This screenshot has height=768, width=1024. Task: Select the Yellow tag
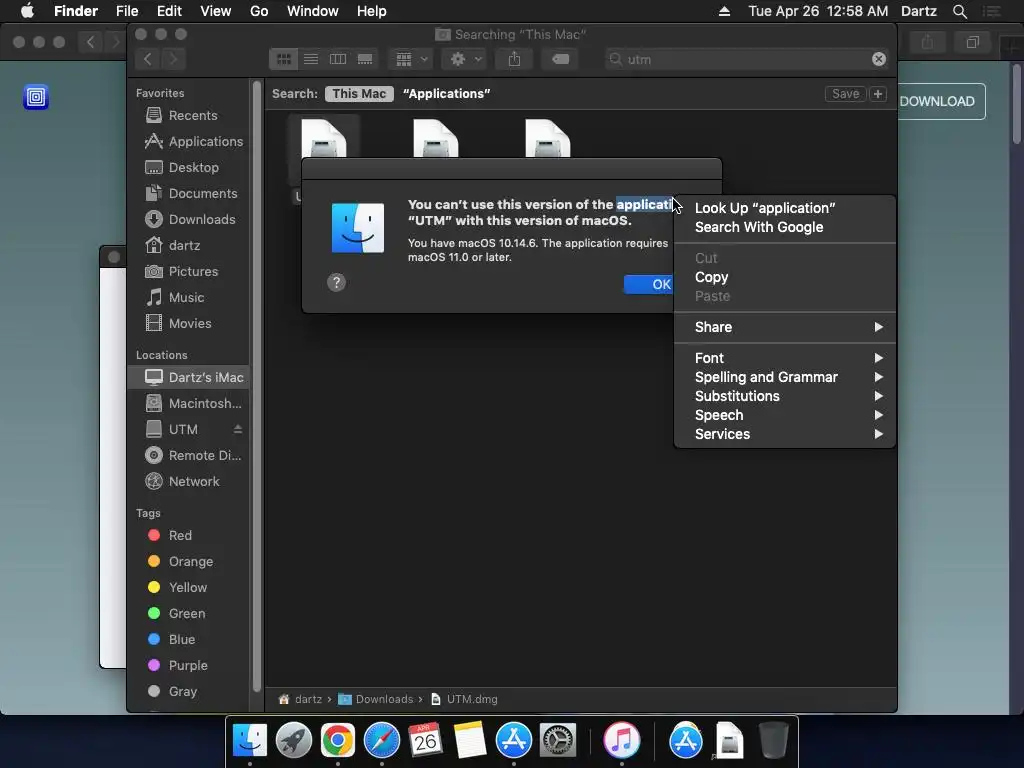(x=189, y=588)
